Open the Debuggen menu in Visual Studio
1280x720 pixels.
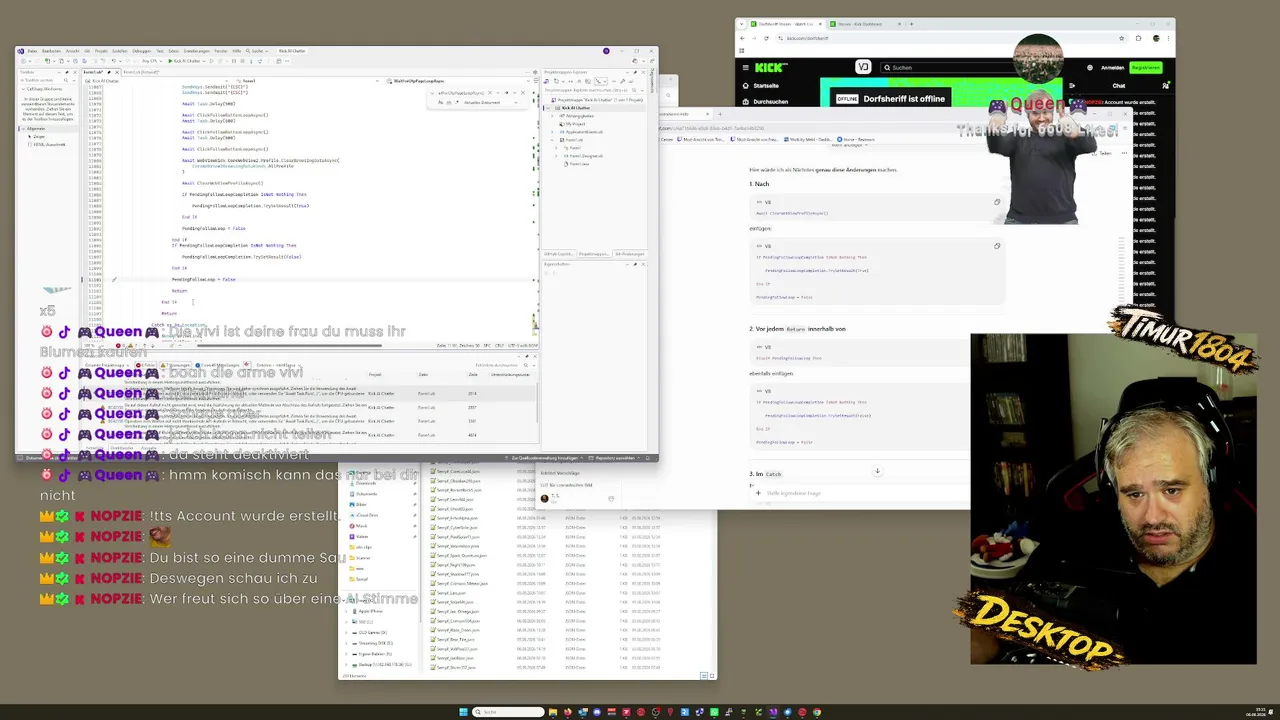coord(141,51)
